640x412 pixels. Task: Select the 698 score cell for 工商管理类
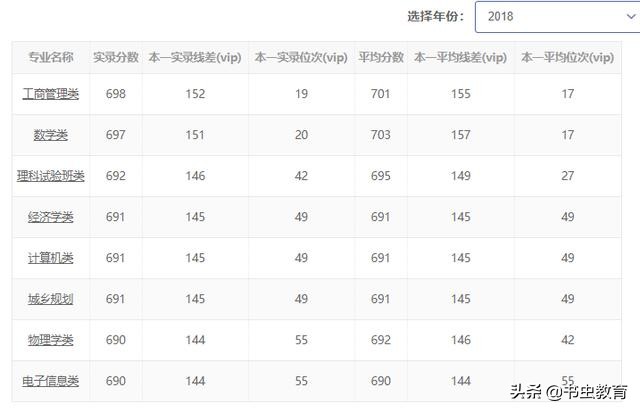pos(116,94)
